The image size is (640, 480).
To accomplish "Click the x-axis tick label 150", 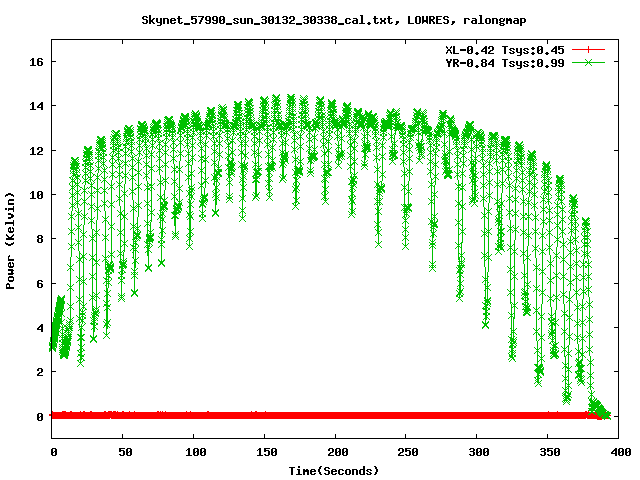I will [x=267, y=452].
